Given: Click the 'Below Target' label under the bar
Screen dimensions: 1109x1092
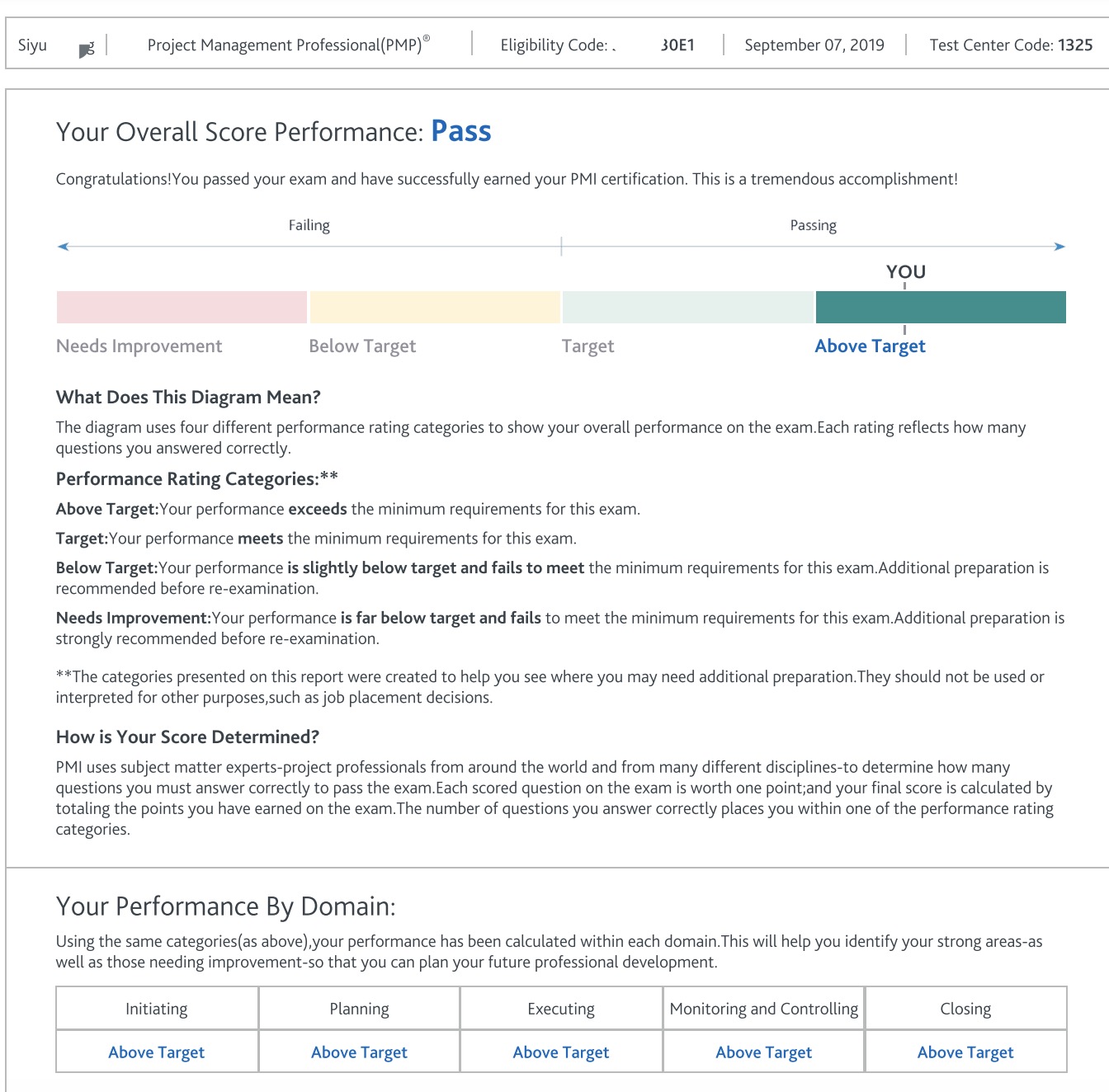Looking at the screenshot, I should [362, 346].
